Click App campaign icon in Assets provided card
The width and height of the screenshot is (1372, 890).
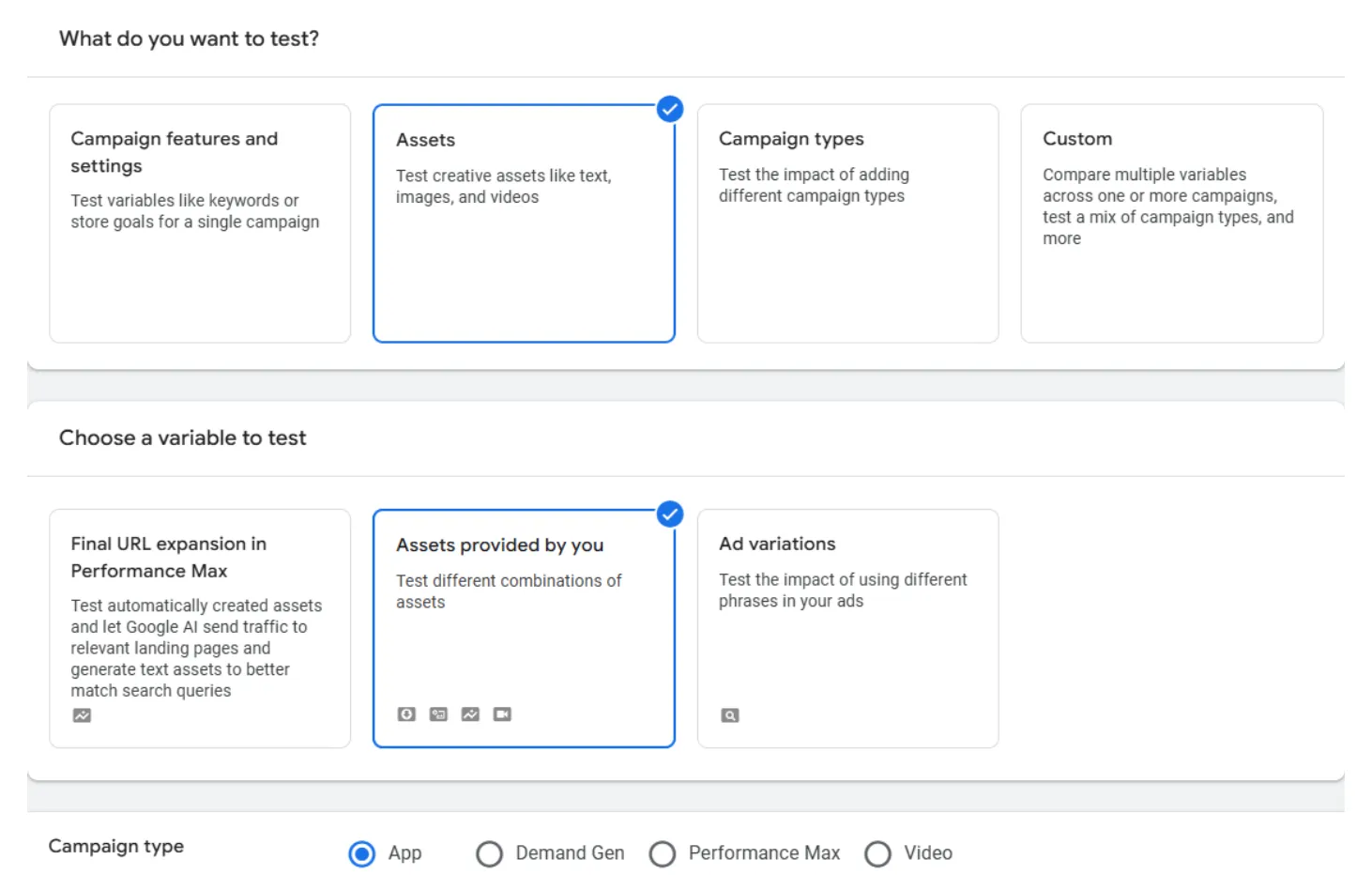pos(406,714)
